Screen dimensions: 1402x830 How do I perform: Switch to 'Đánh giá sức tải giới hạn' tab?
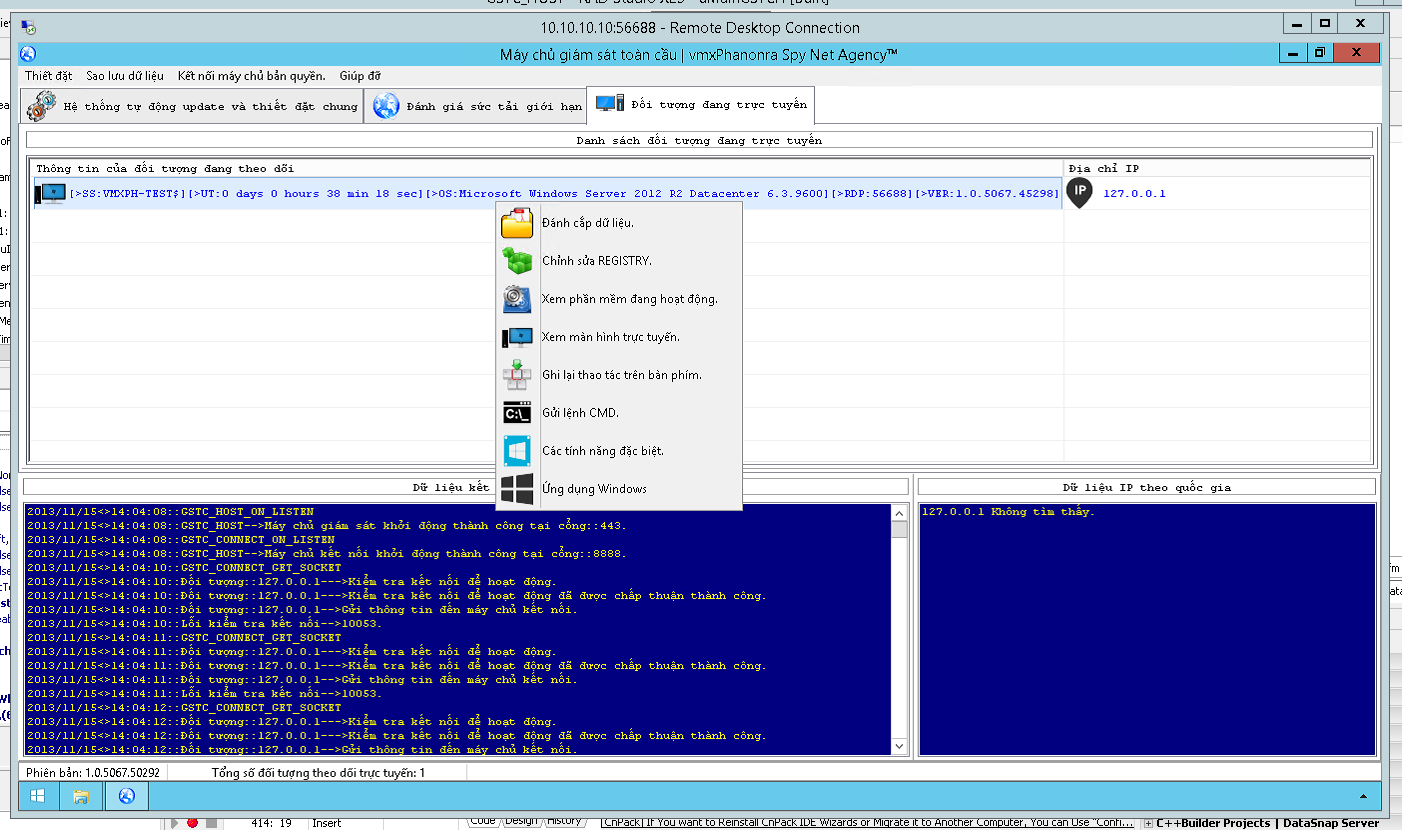coord(476,106)
